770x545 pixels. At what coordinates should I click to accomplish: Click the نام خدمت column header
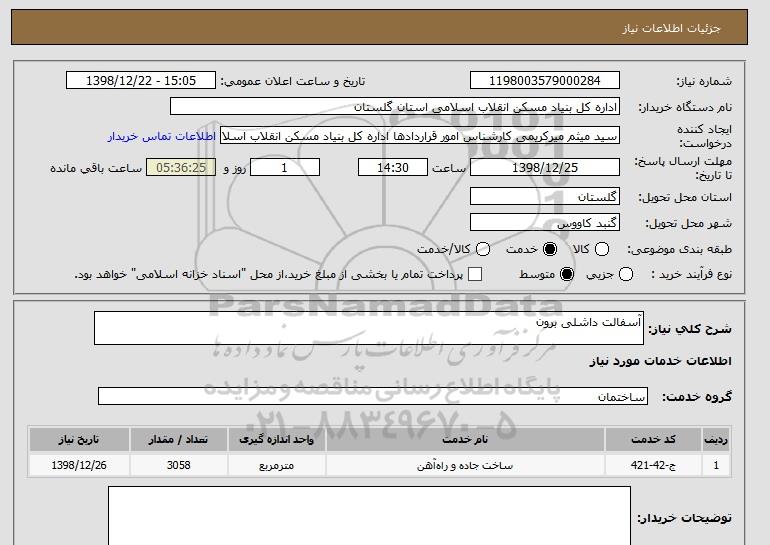click(465, 439)
